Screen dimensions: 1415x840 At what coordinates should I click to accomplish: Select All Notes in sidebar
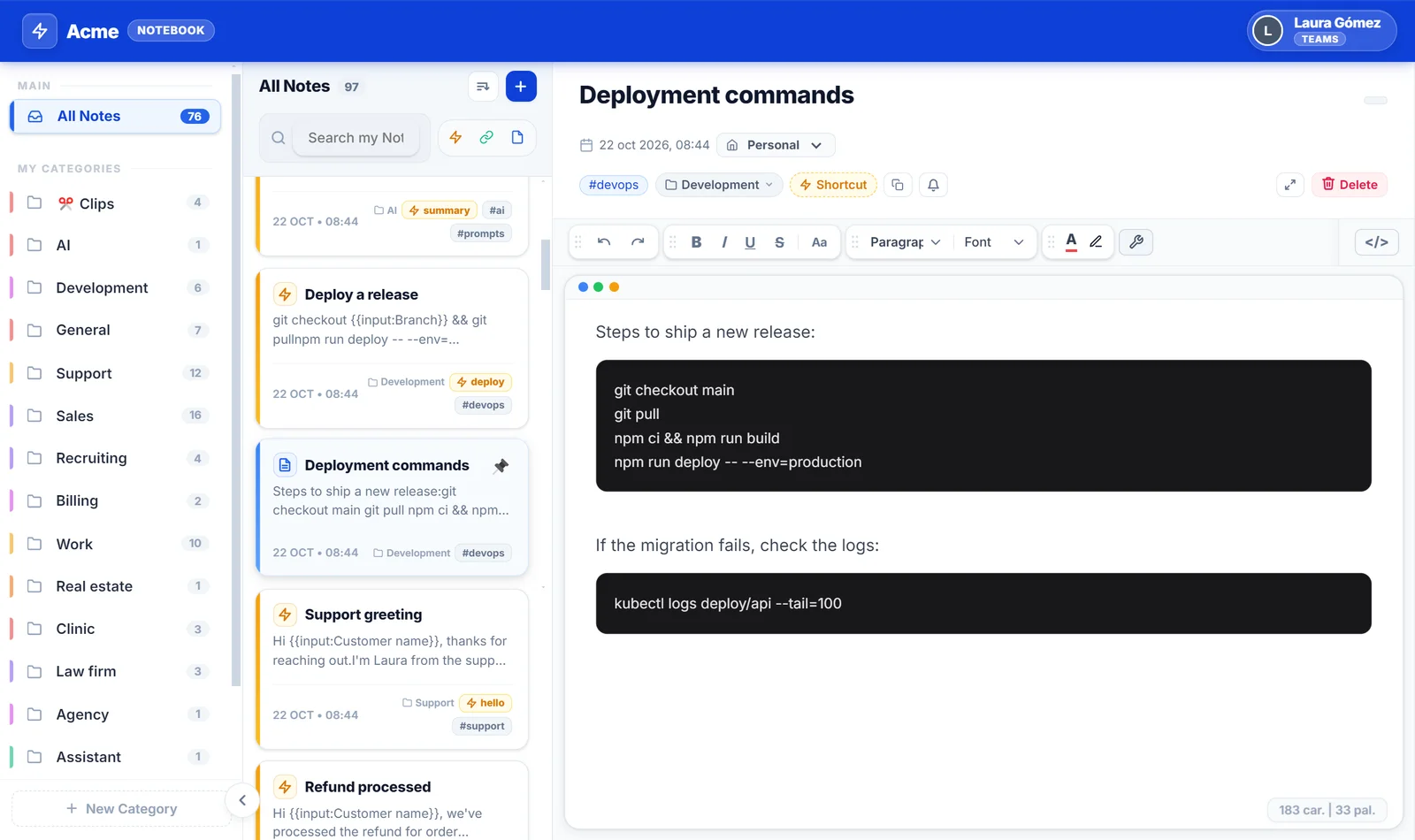tap(115, 117)
